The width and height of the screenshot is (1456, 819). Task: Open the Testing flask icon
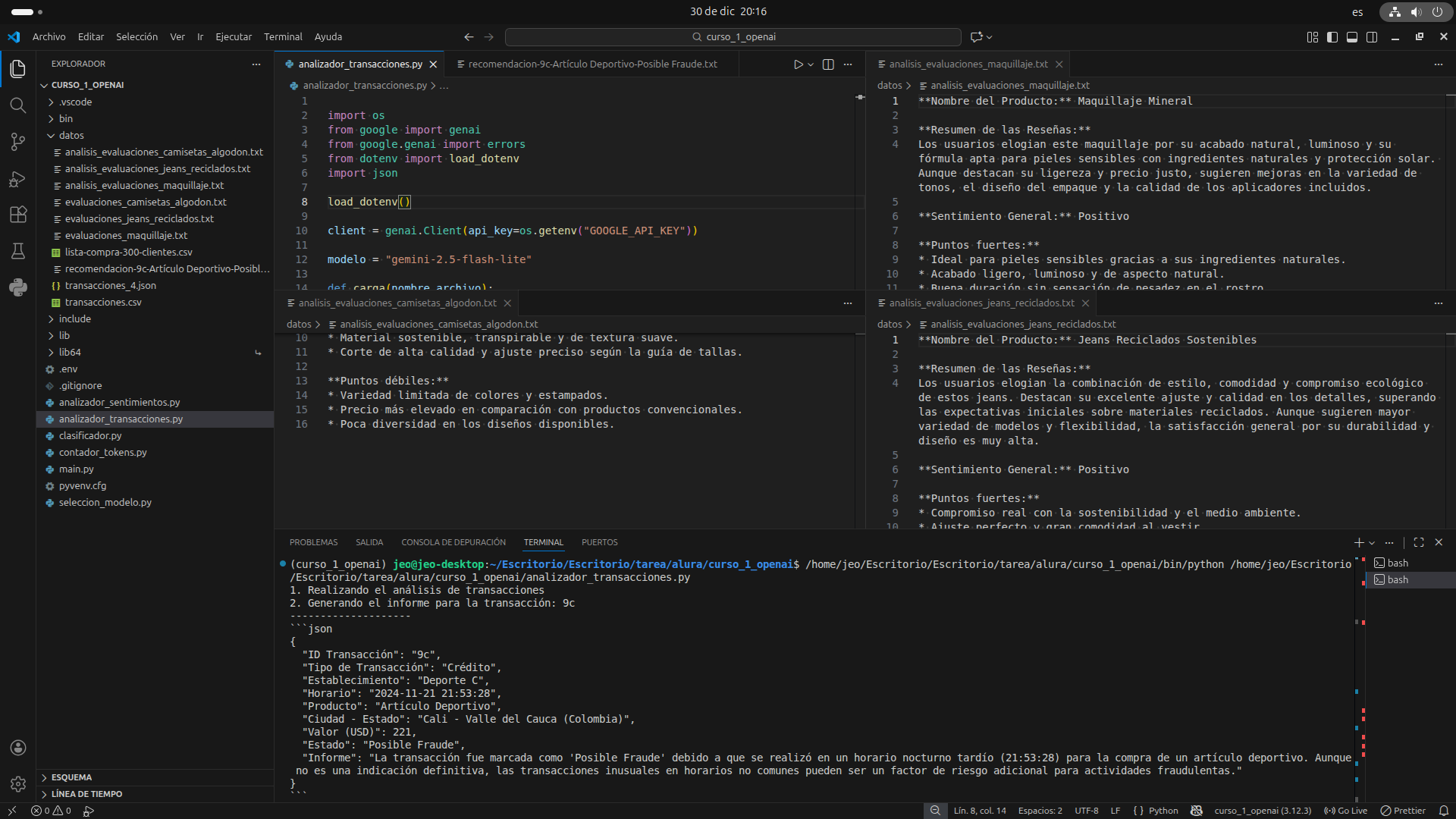click(18, 251)
